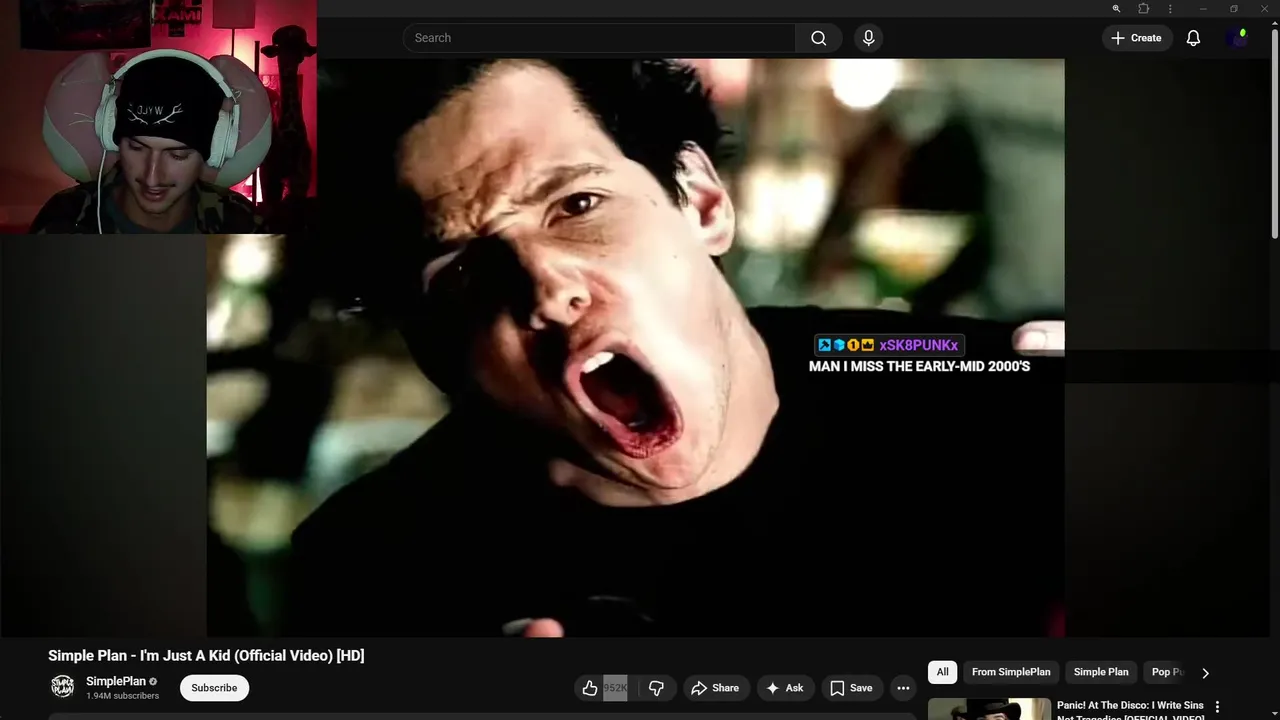Show more filter chips with the right chevron
The image size is (1280, 720).
point(1205,673)
